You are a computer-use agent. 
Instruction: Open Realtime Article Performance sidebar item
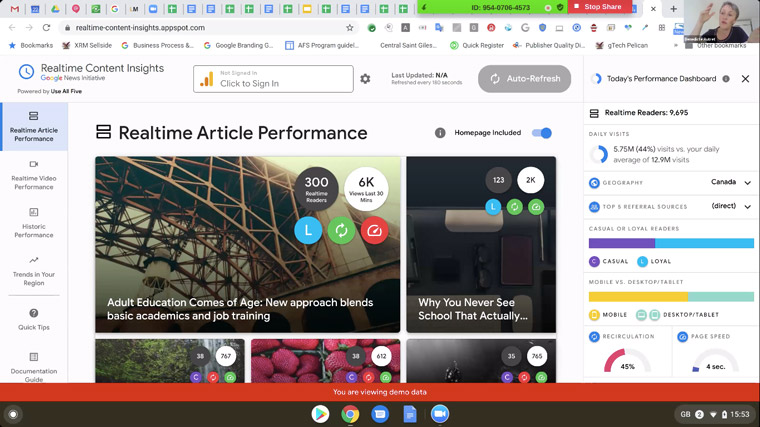(x=33, y=127)
